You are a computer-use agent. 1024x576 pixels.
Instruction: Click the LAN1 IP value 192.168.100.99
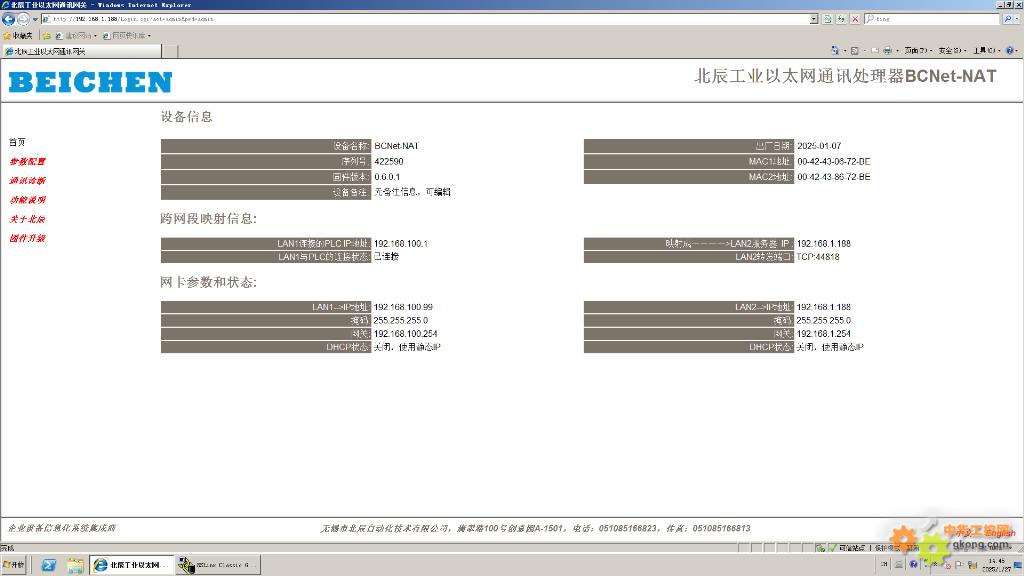403,307
